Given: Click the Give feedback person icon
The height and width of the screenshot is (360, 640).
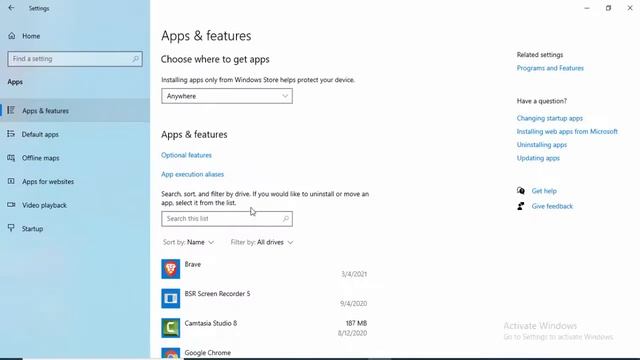Looking at the screenshot, I should point(521,206).
